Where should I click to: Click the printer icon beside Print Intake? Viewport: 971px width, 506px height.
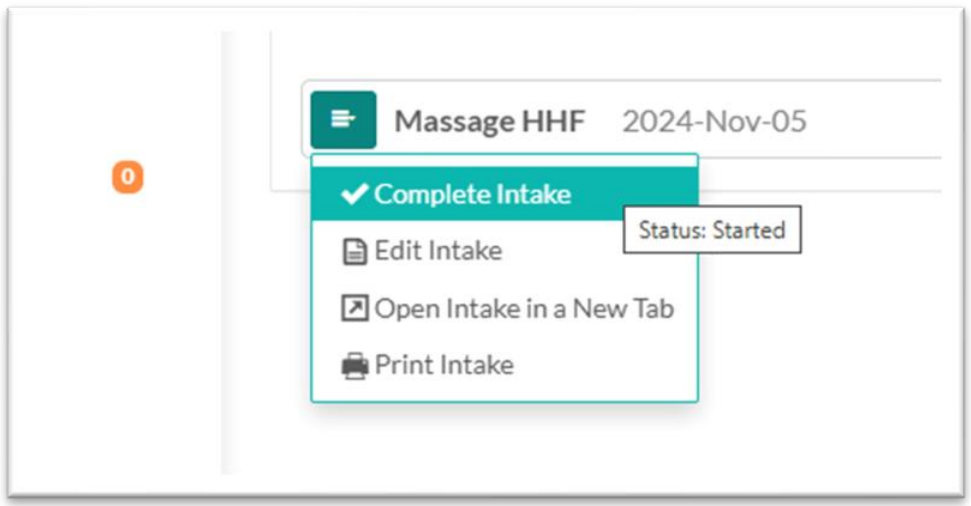(x=354, y=366)
